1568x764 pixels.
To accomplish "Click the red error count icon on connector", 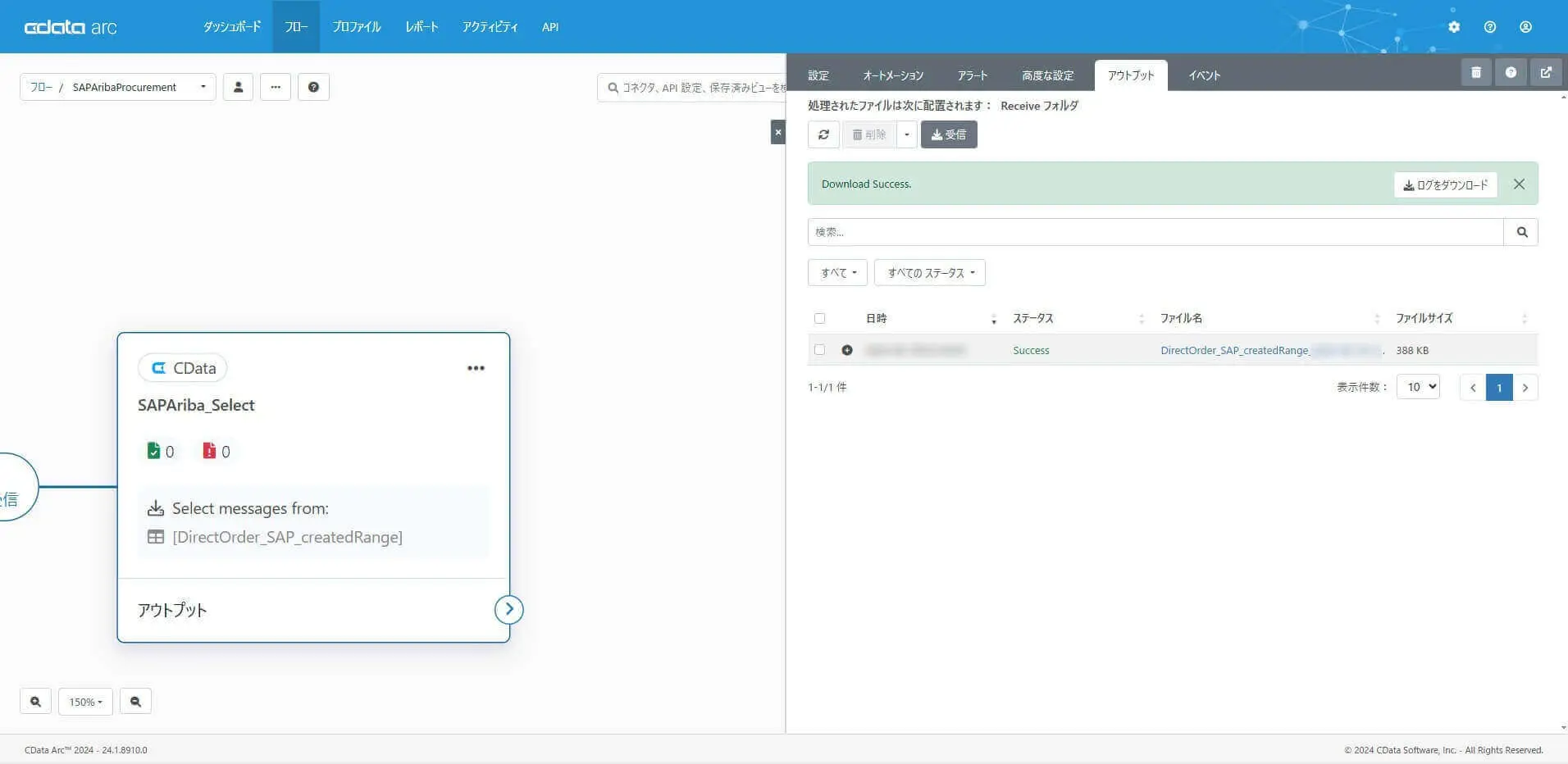I will click(209, 451).
